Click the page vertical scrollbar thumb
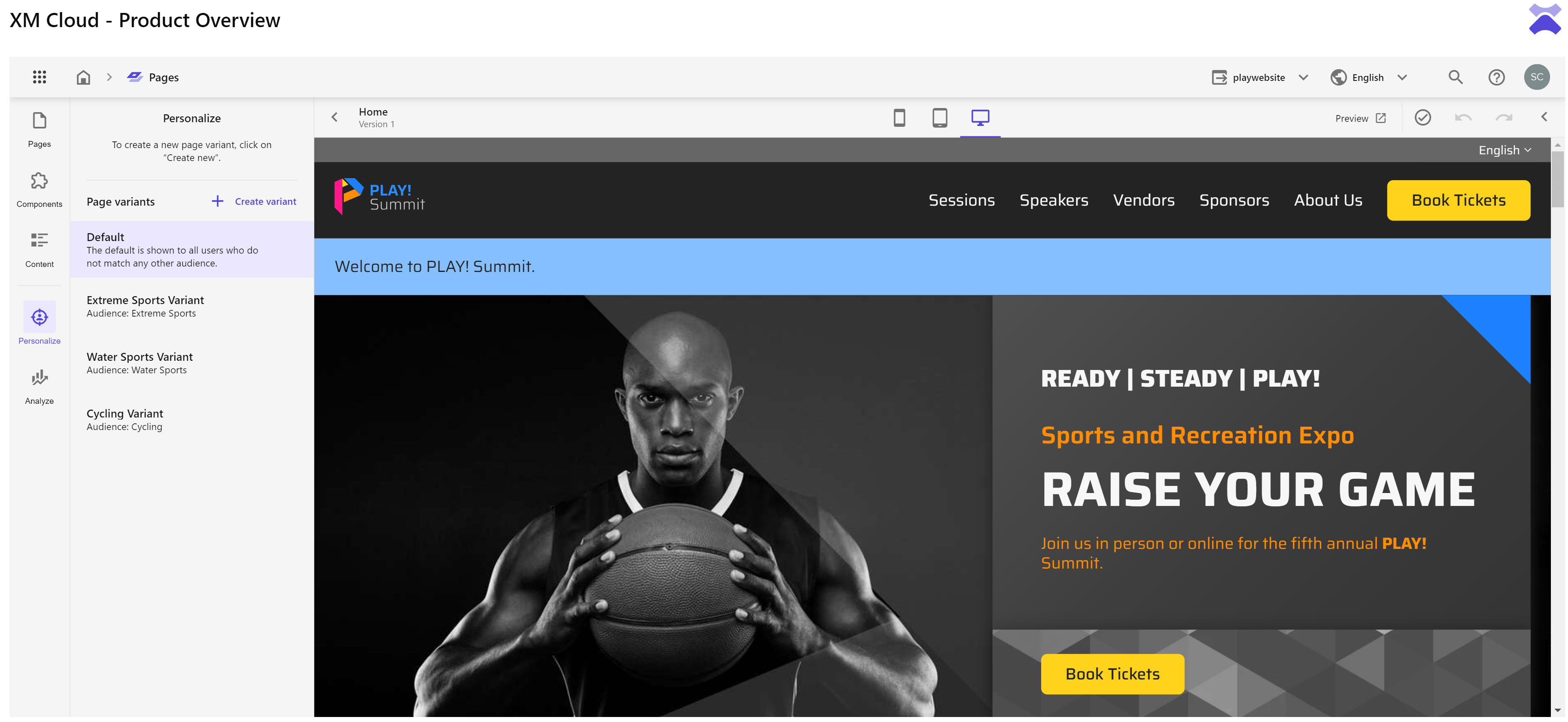The height and width of the screenshot is (722, 1568). (1557, 179)
